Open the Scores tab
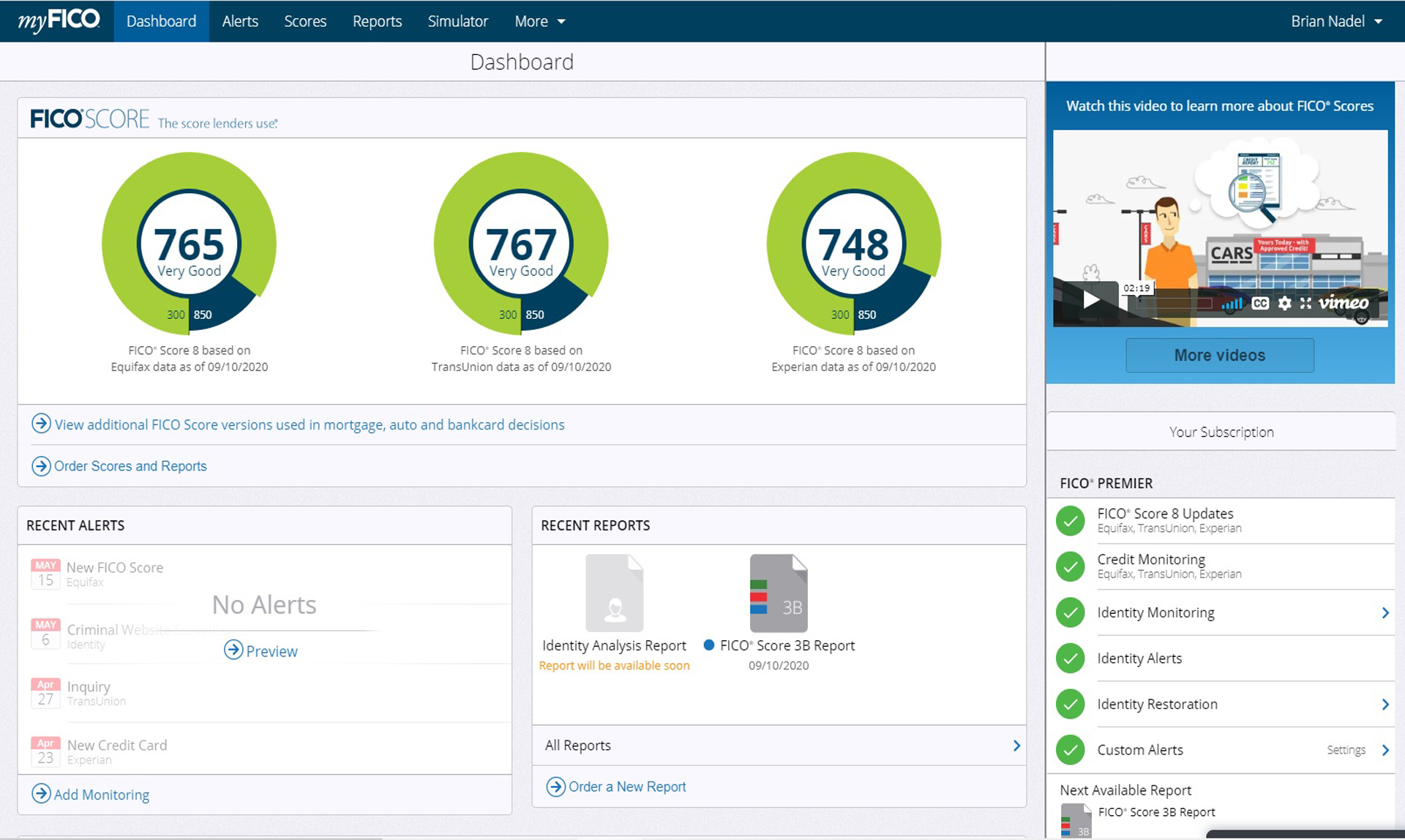1405x840 pixels. click(x=305, y=21)
